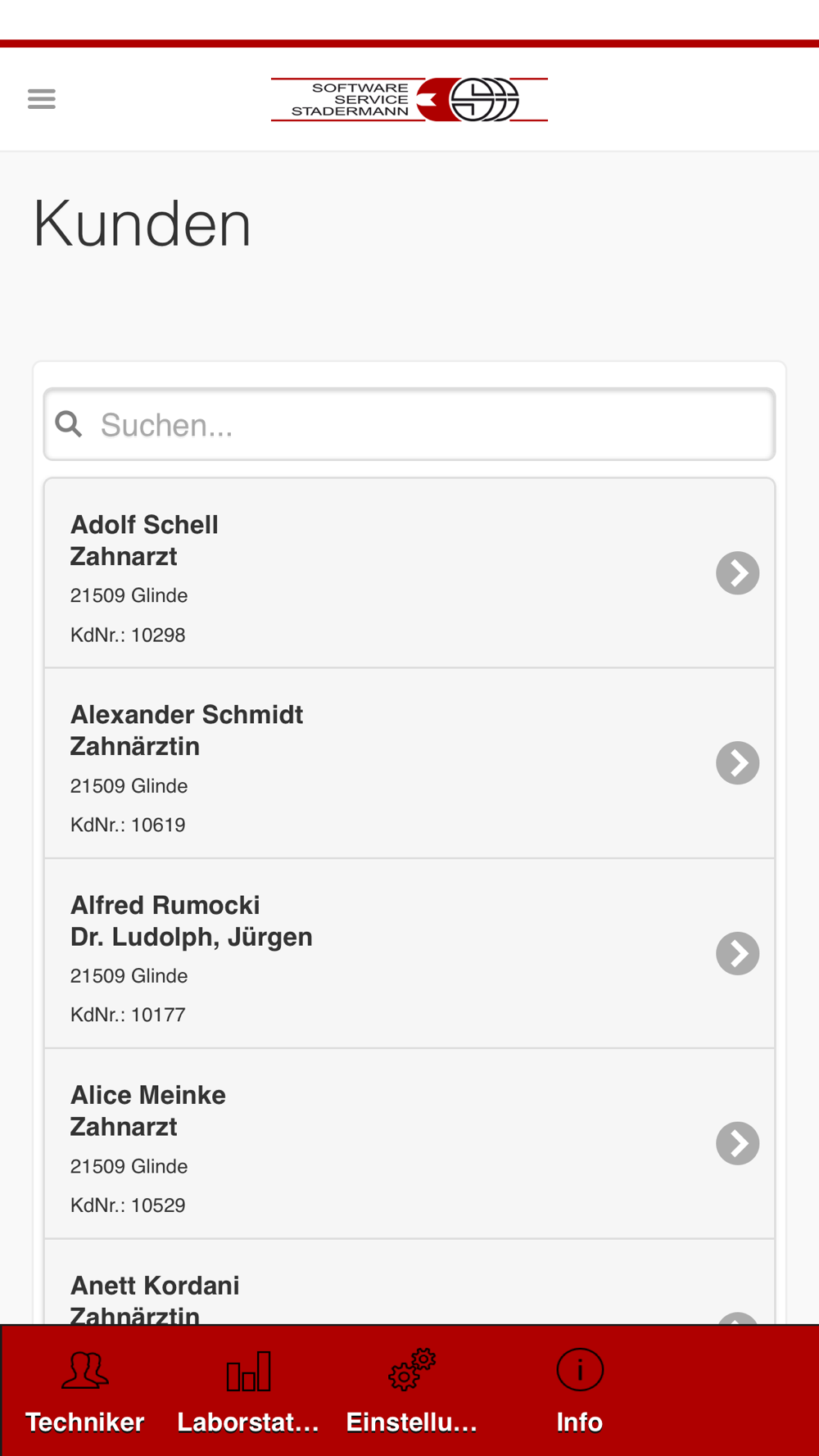
Task: Select the Einstellu… tab label
Action: (412, 1422)
